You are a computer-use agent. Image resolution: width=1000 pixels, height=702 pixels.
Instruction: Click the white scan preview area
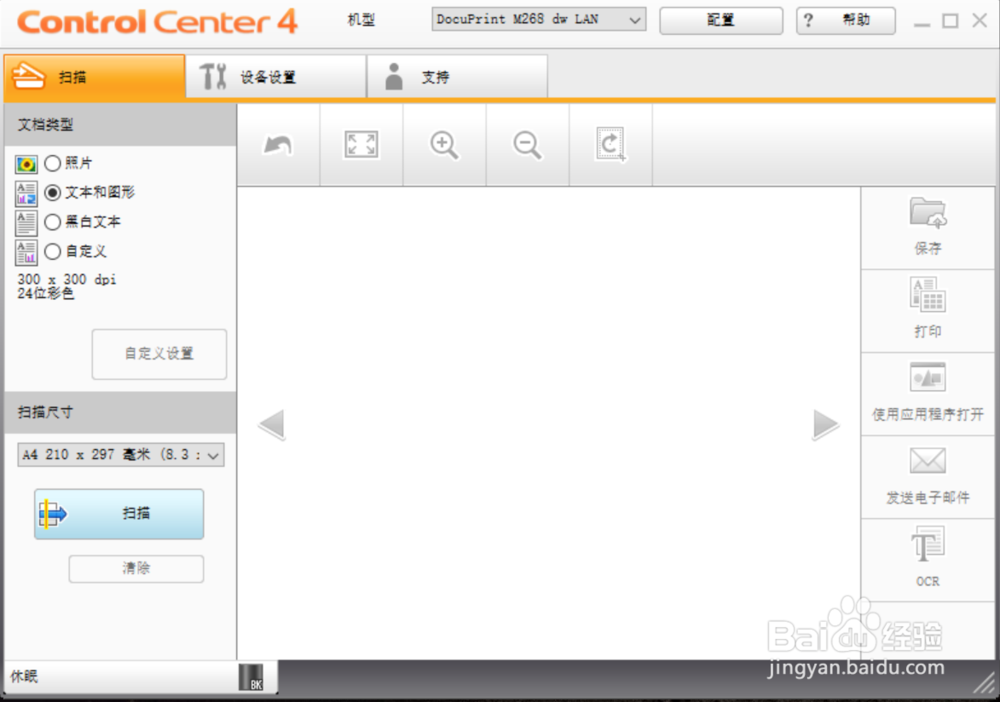pyautogui.click(x=548, y=423)
